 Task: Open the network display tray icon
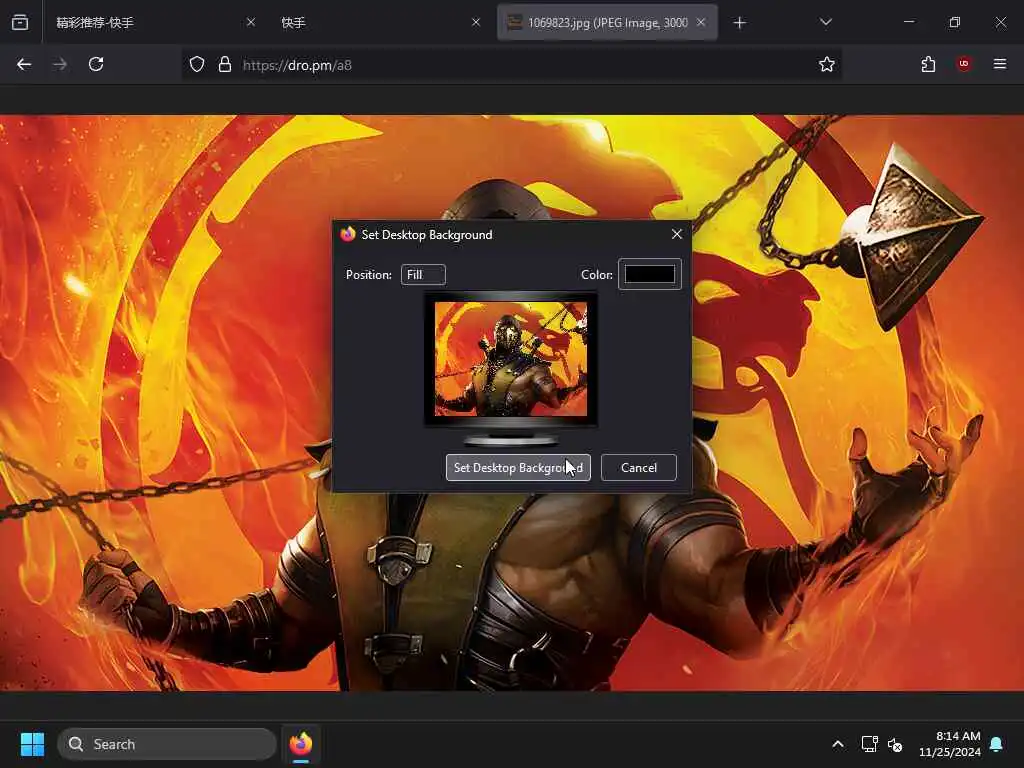point(869,744)
